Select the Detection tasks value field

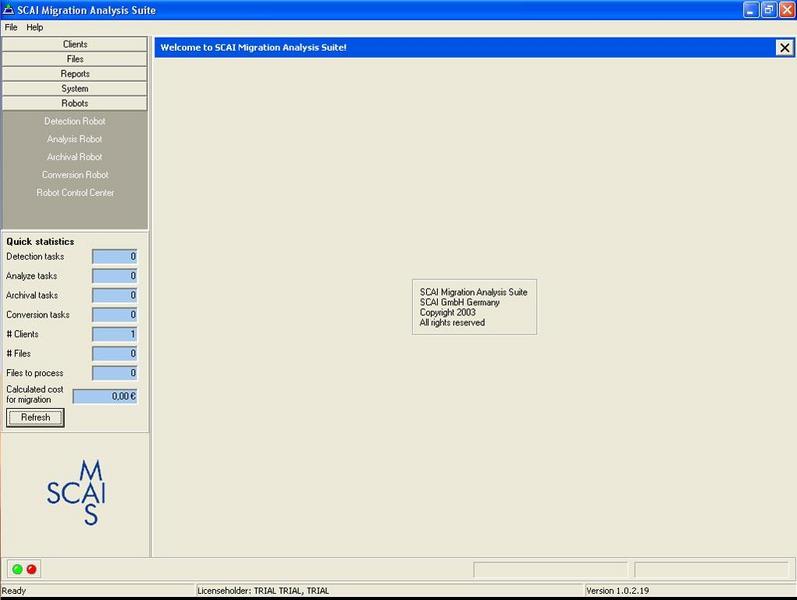point(114,257)
